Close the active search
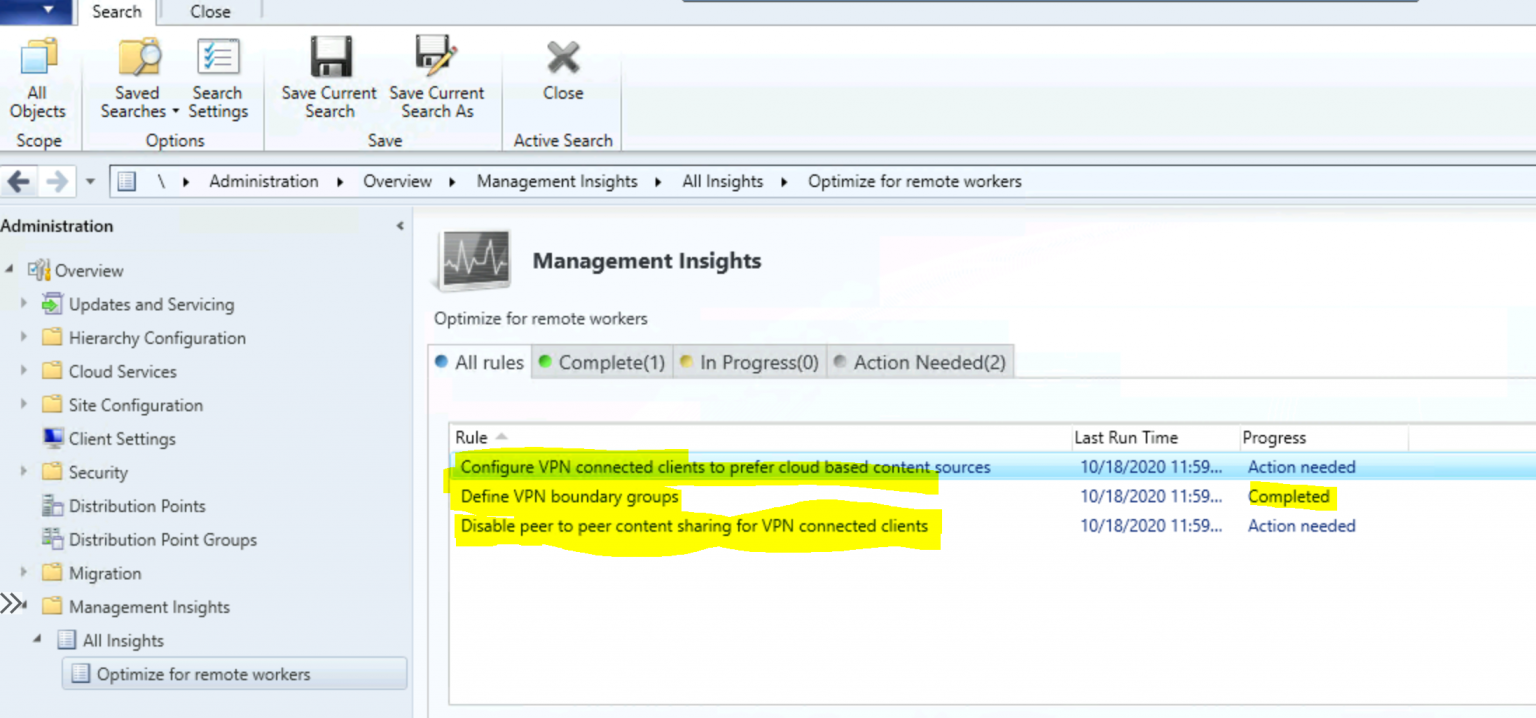Screen dimensions: 1536x718 [562, 75]
